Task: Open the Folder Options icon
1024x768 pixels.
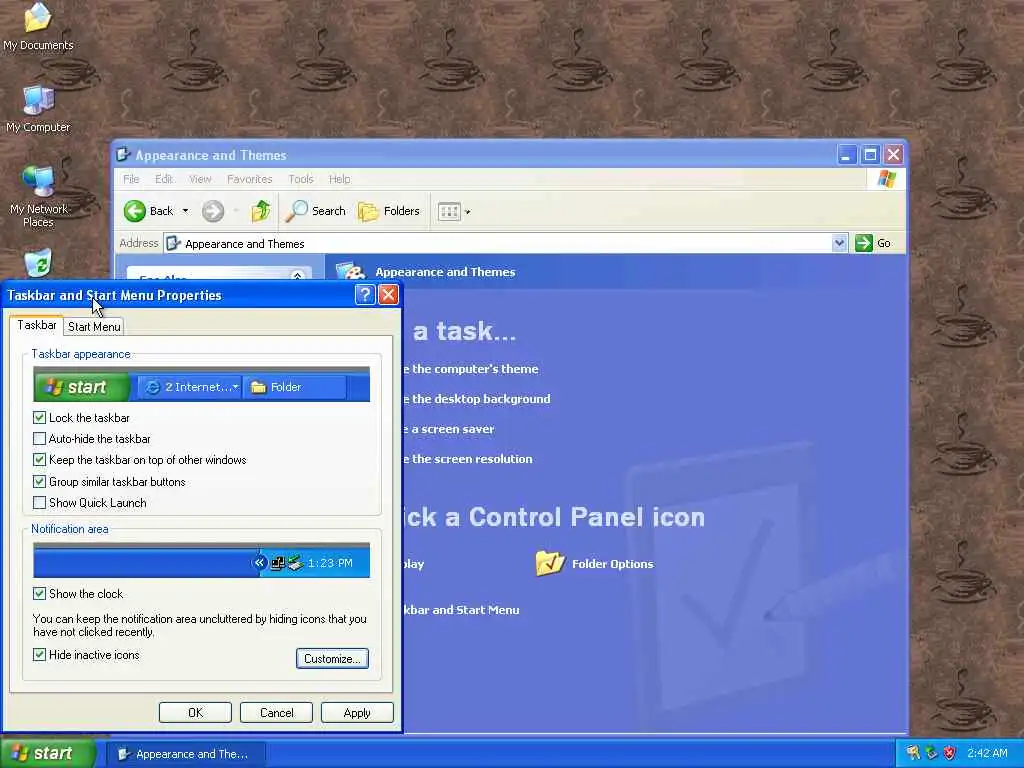Action: 550,563
